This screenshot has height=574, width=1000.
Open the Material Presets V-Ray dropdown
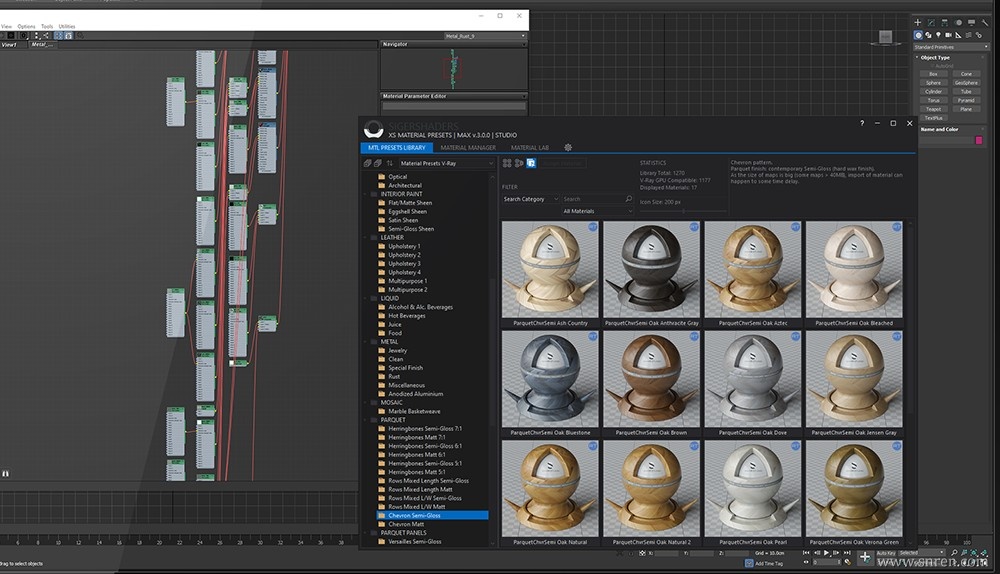446,163
